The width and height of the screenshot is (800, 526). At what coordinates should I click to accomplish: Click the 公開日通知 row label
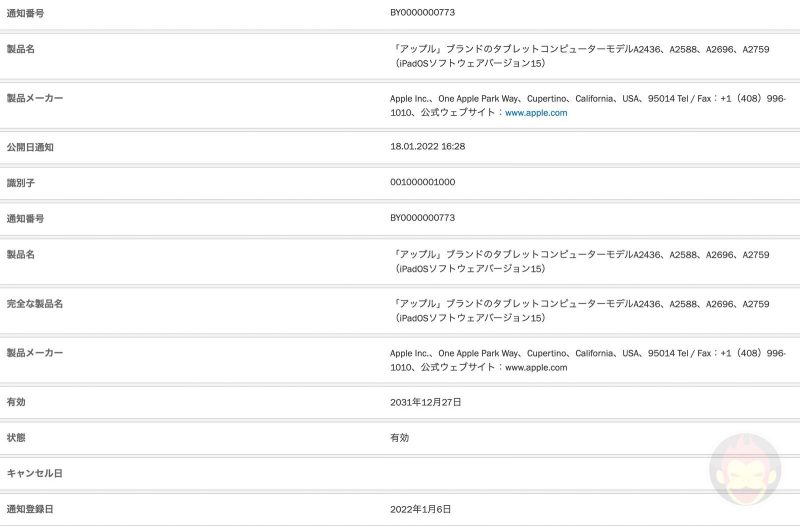(x=30, y=147)
